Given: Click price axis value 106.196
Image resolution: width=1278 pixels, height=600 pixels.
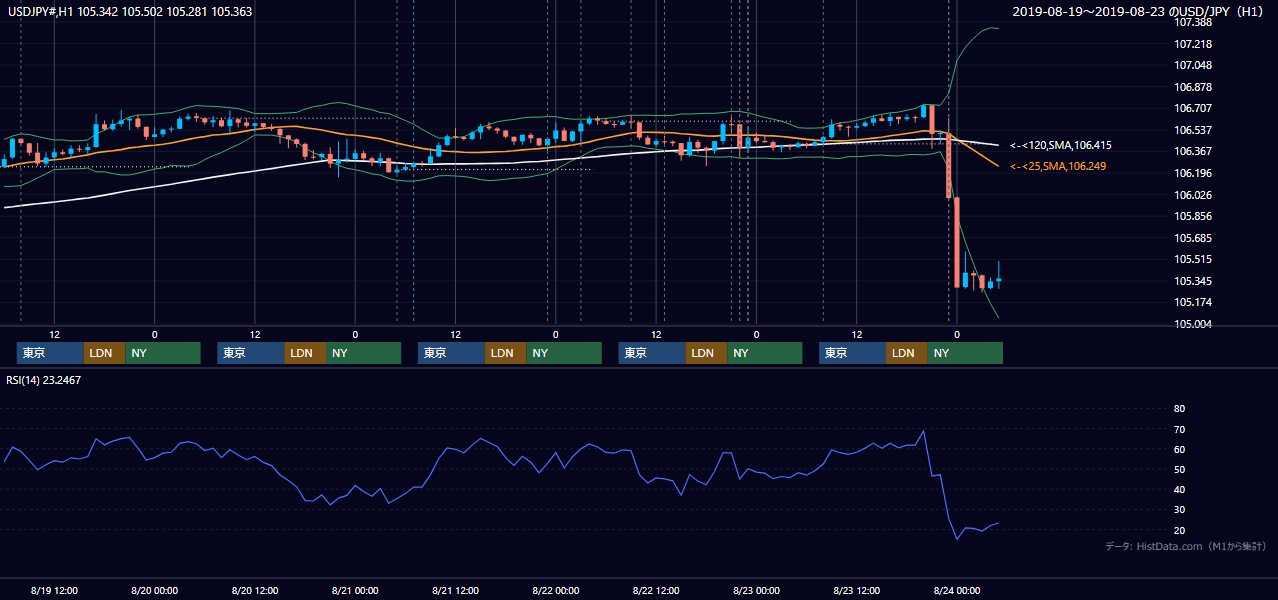Looking at the screenshot, I should click(1193, 173).
